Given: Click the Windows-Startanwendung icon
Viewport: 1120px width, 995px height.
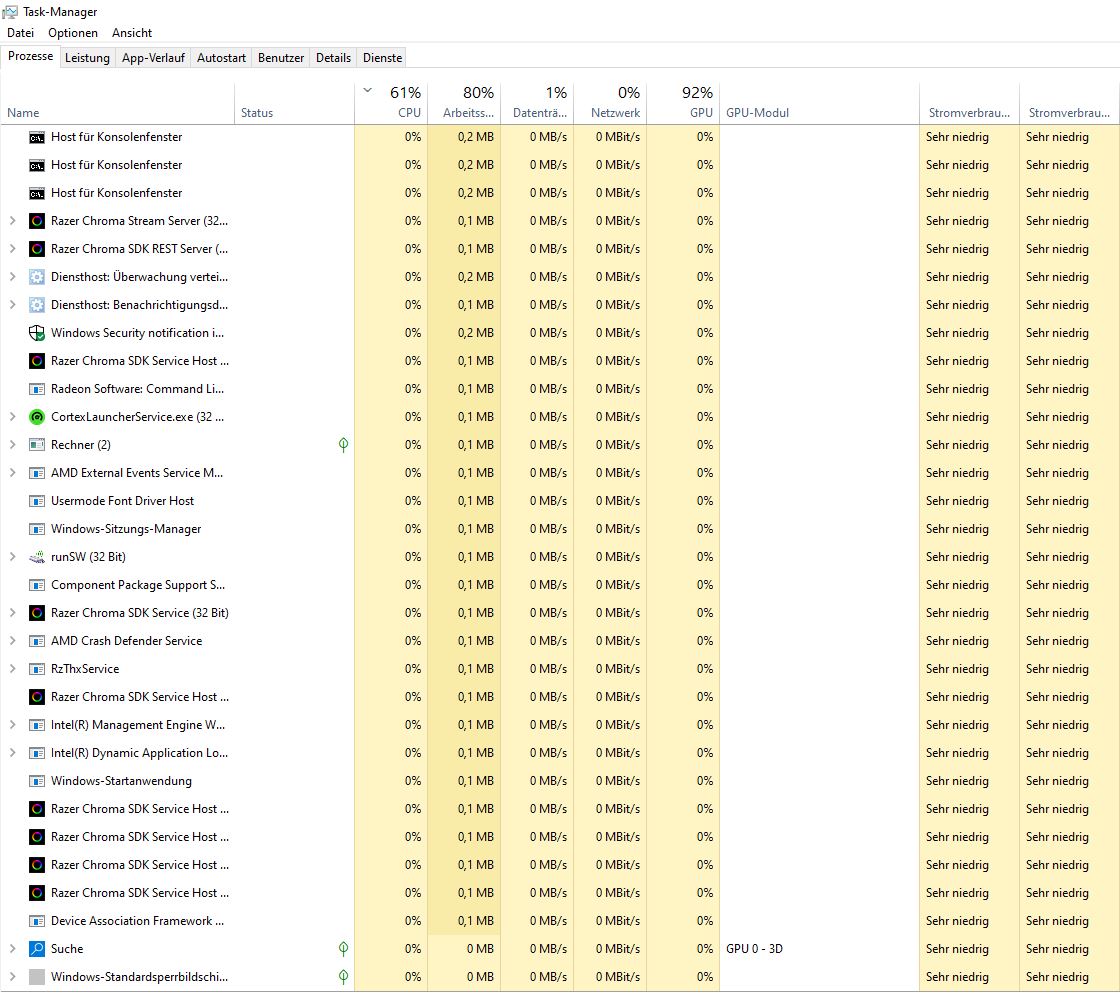Looking at the screenshot, I should point(37,781).
